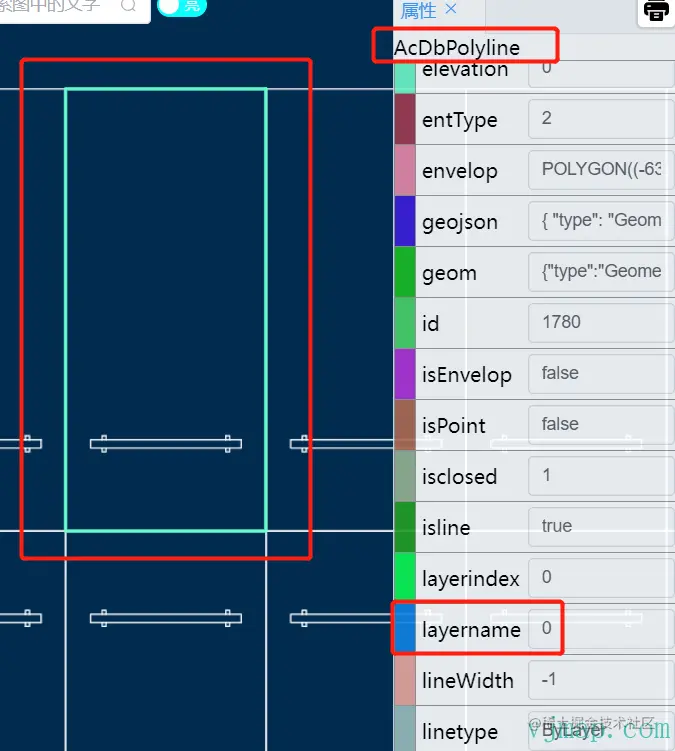The height and width of the screenshot is (751, 675).
Task: Click the geojson property label
Action: pos(459,222)
